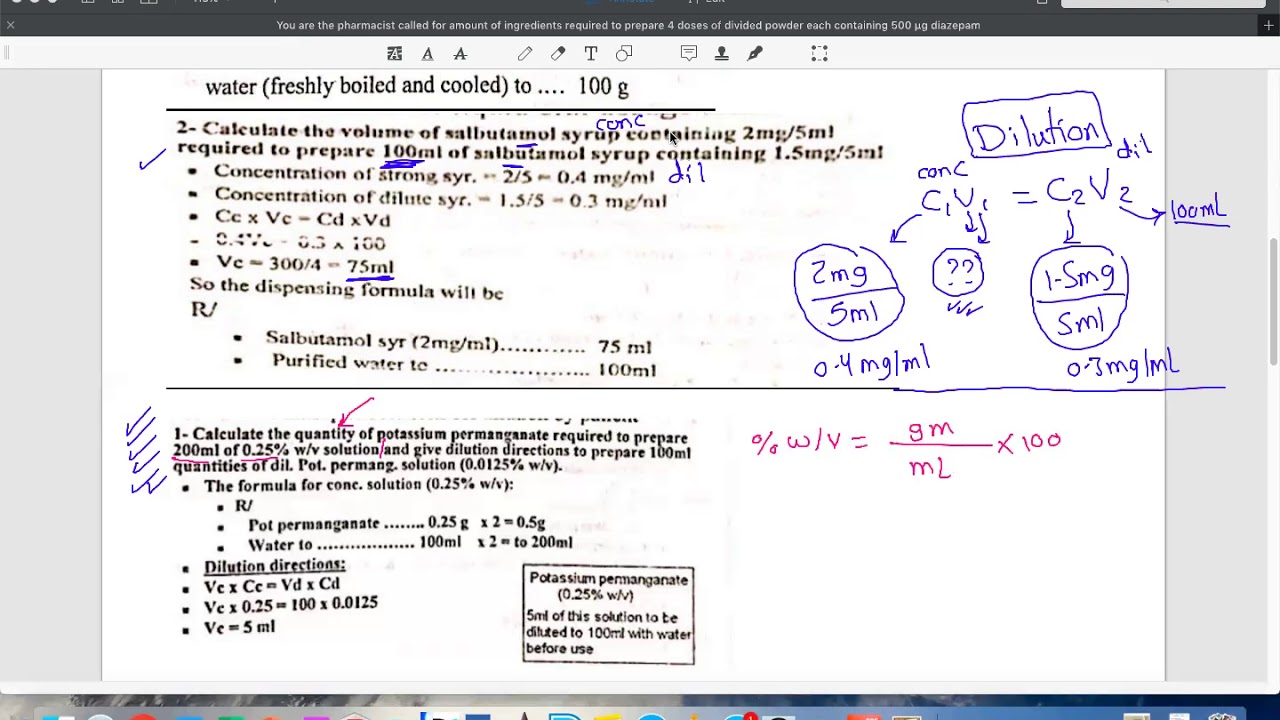Click the 'Concentration of strong syr.' line
This screenshot has width=1280, height=720.
[x=433, y=175]
